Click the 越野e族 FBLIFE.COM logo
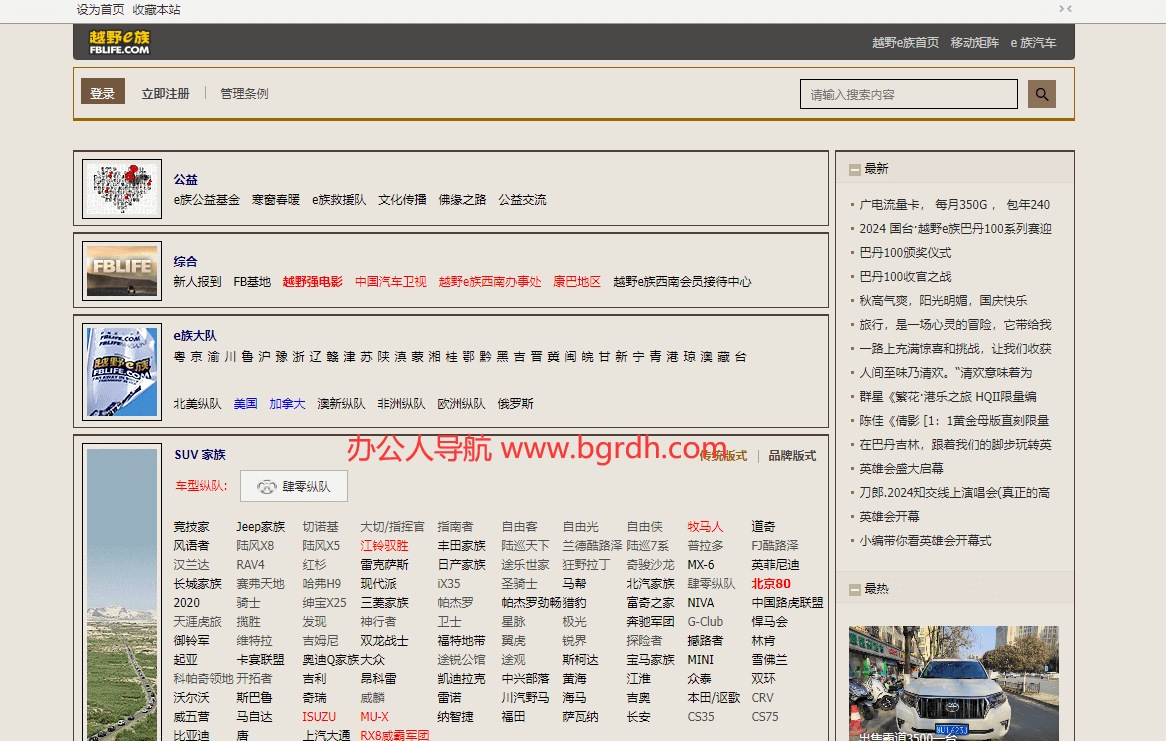This screenshot has width=1166, height=741. click(119, 42)
